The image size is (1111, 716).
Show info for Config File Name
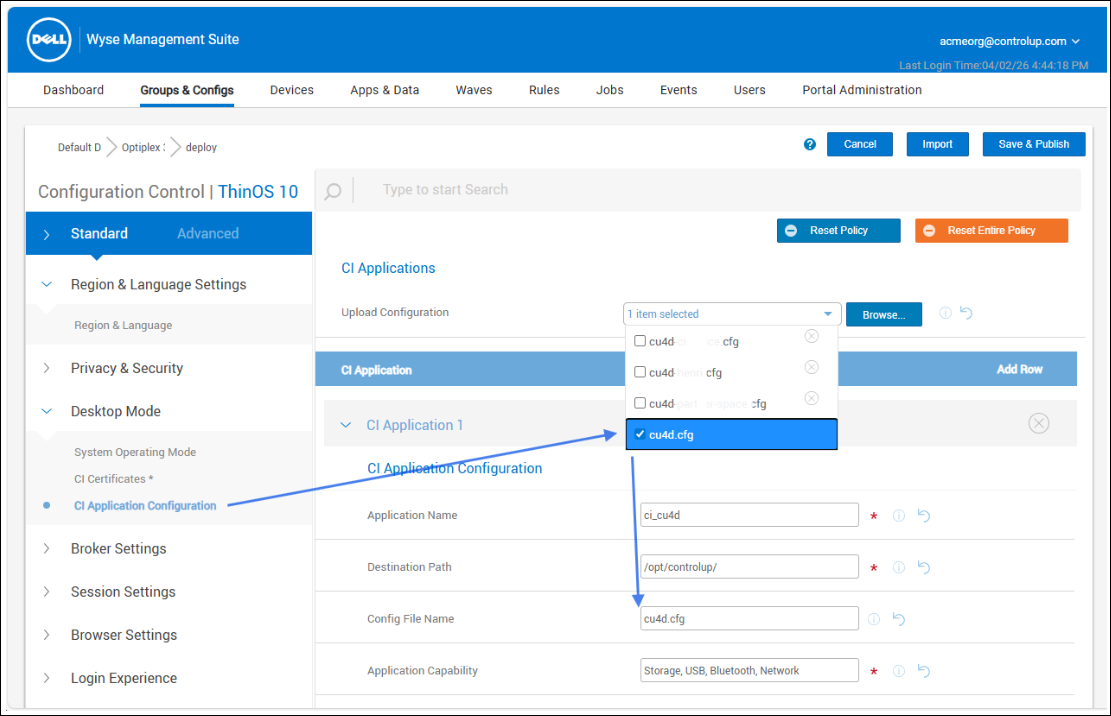(874, 619)
